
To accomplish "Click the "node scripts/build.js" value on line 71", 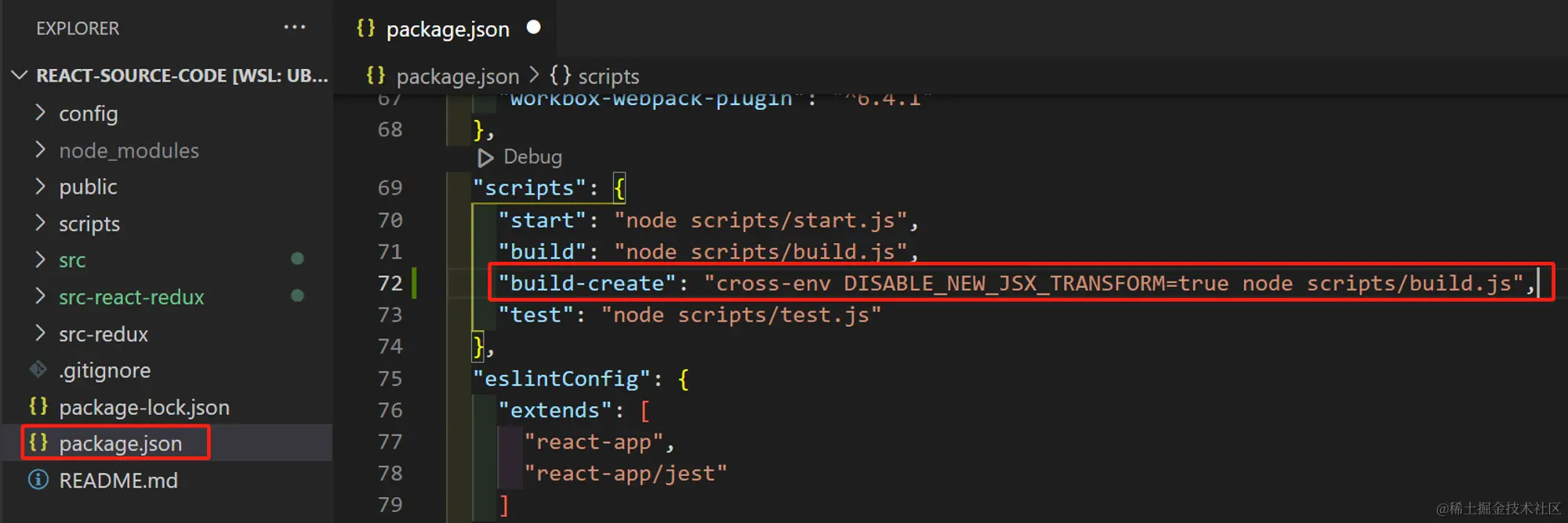I will pos(760,252).
